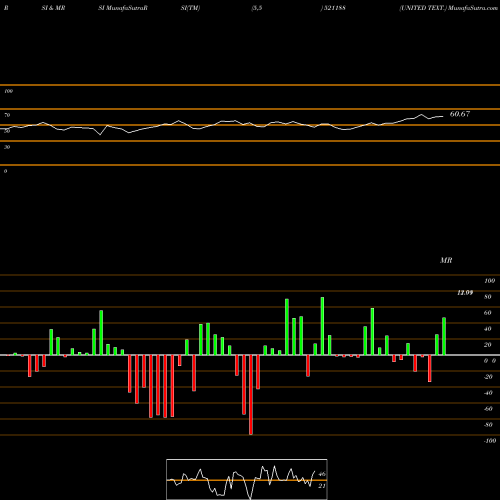Screen dimensions: 500x500
Task: Click the 521188 stock code text
Action: pyautogui.click(x=334, y=8)
